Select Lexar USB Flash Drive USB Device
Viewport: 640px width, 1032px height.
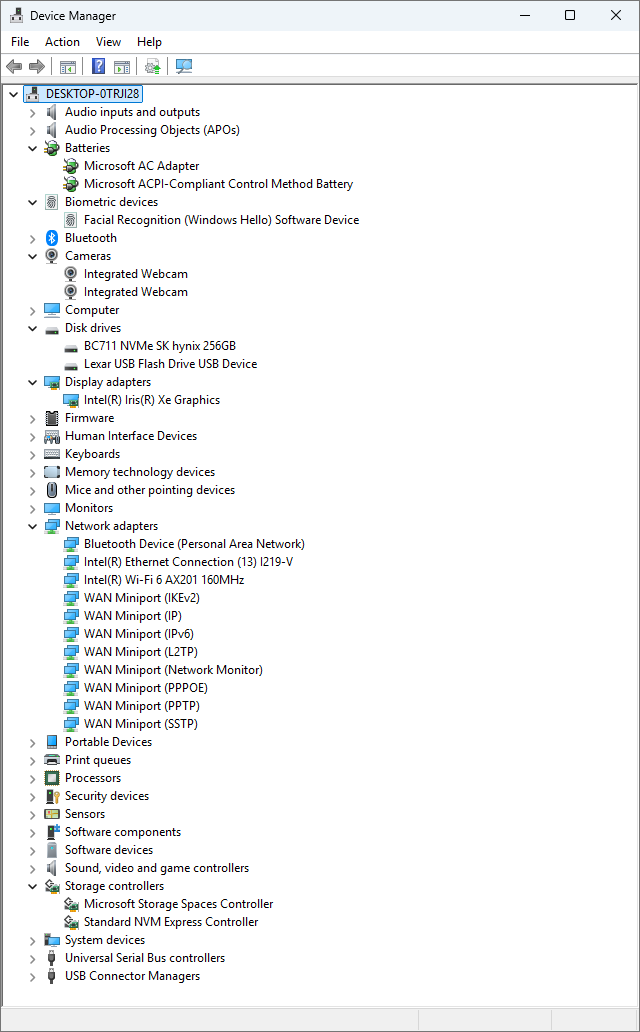click(x=171, y=364)
